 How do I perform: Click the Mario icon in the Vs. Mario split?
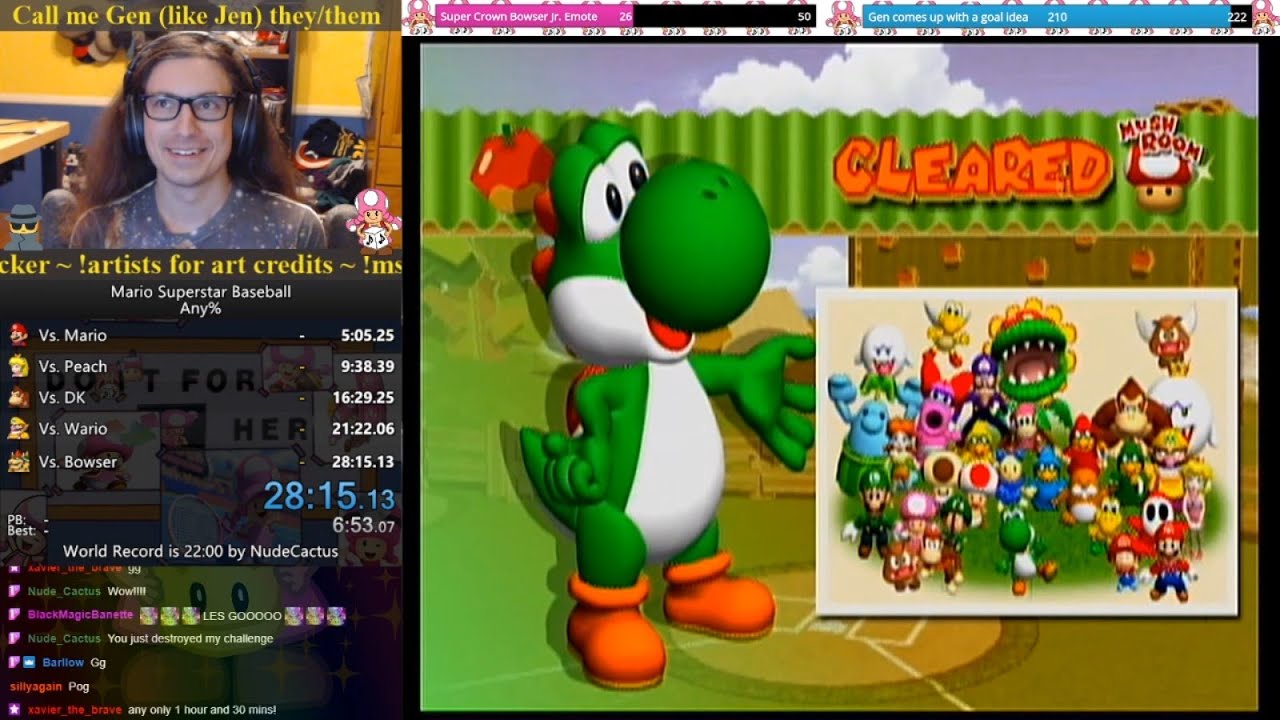click(x=19, y=334)
